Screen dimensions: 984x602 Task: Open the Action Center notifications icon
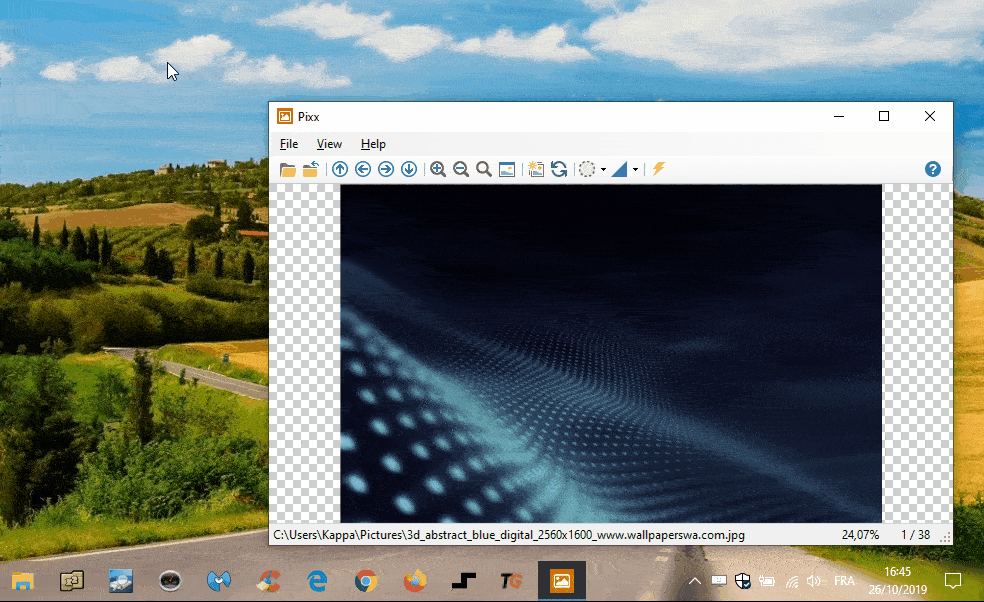pos(953,581)
